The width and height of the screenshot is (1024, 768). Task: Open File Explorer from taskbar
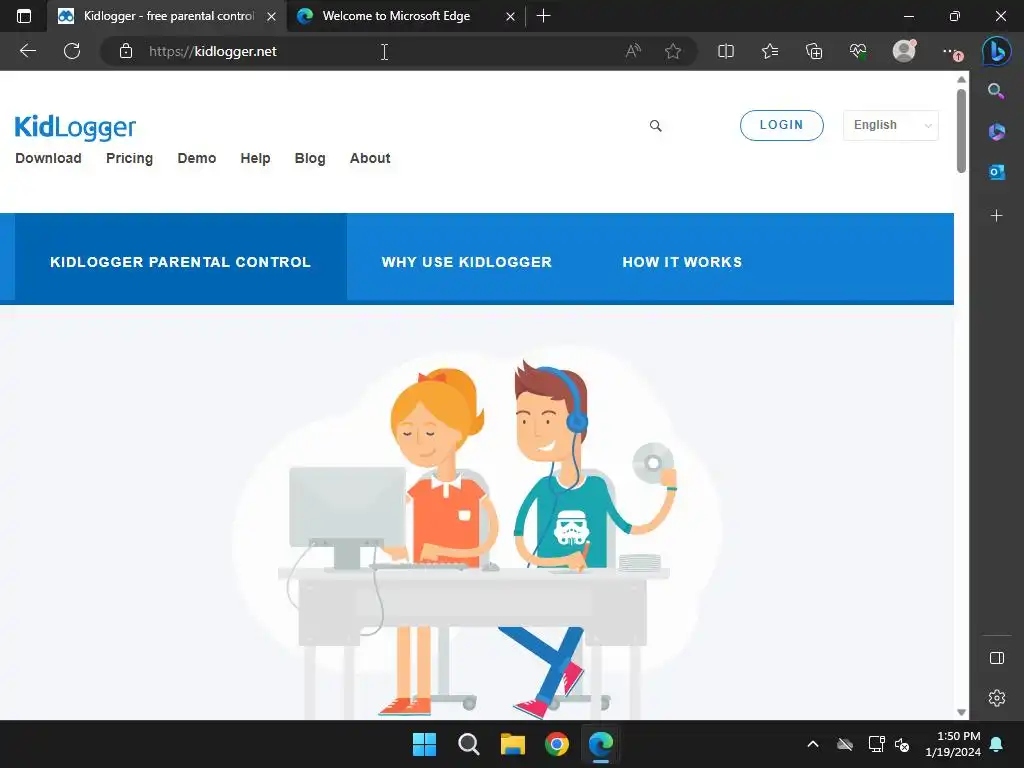[x=513, y=744]
